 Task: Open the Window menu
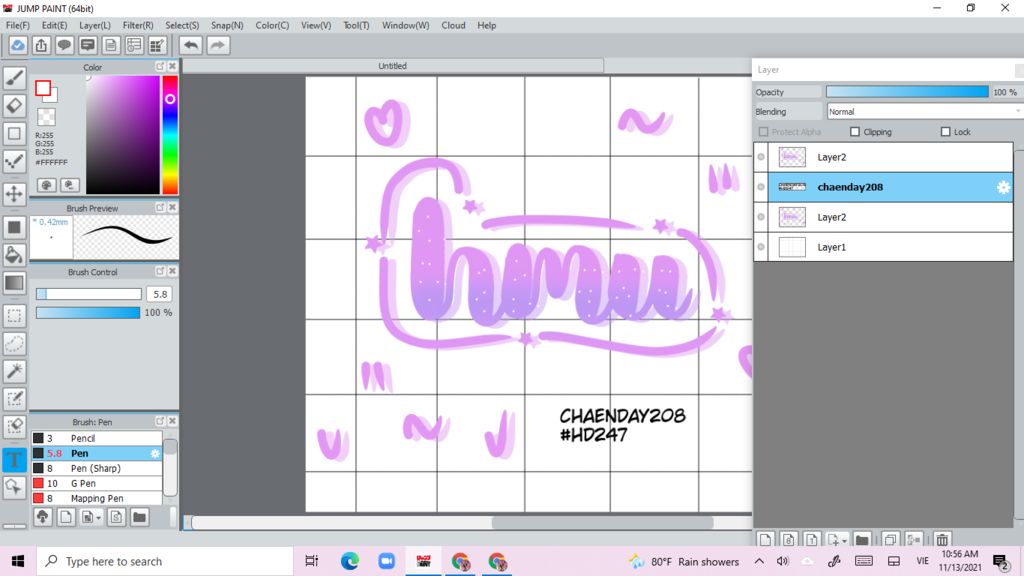tap(406, 25)
